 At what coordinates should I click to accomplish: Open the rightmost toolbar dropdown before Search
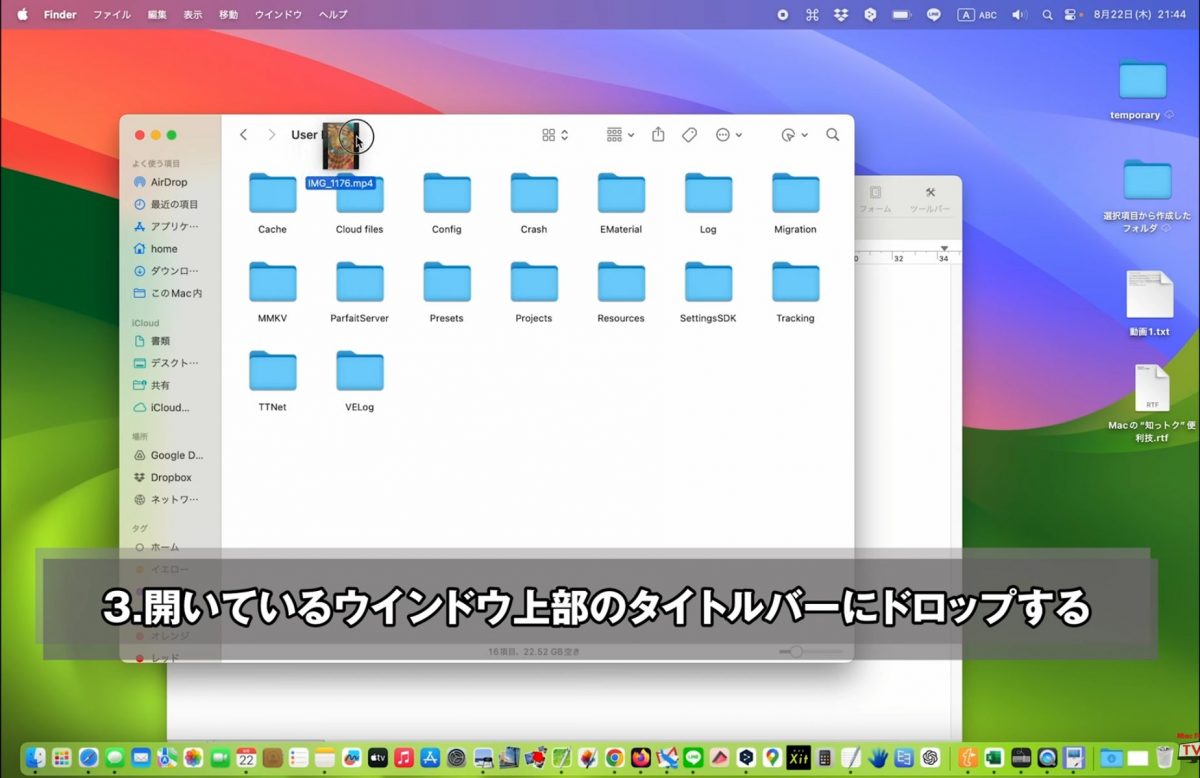(793, 135)
